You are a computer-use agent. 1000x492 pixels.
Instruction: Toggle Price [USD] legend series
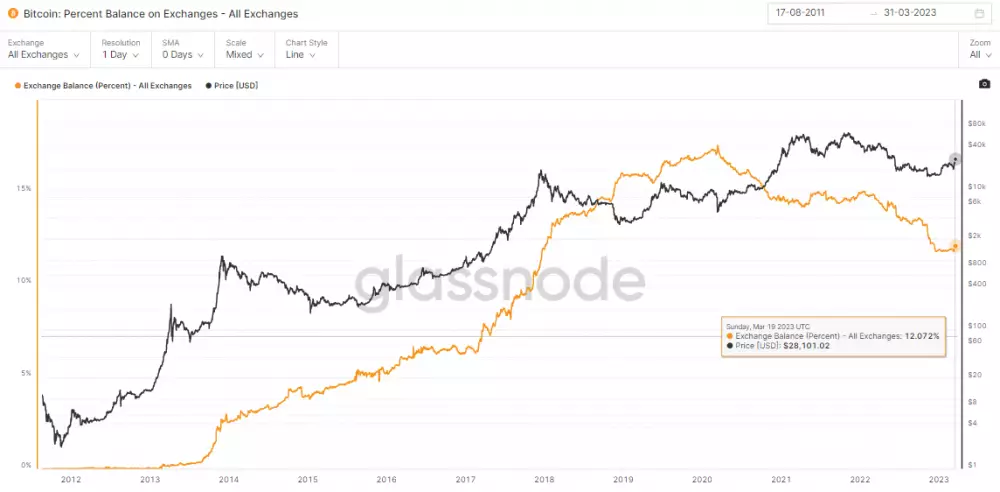232,86
